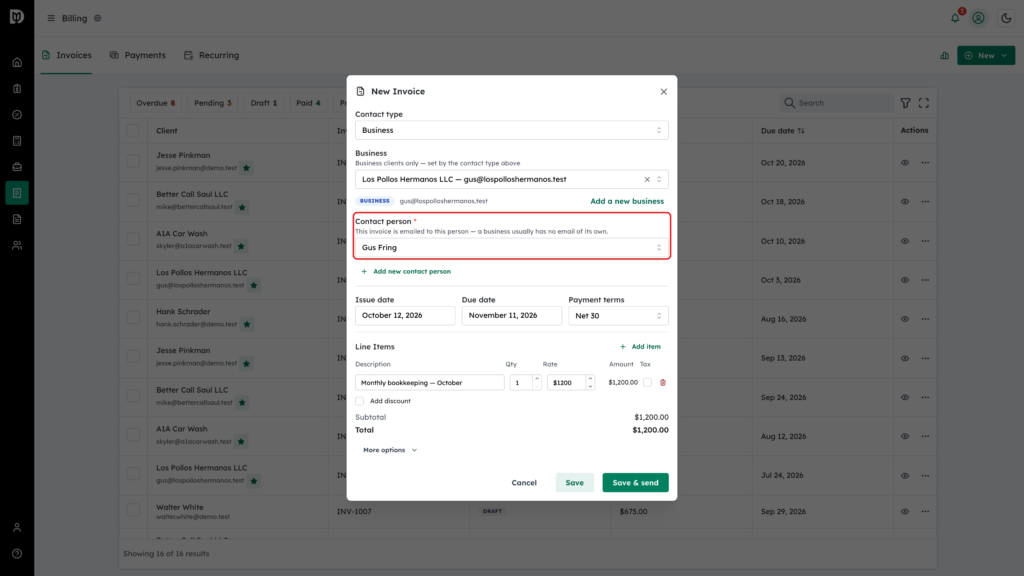Select the Hank Schrader row checkbox
The image size is (1024, 576).
tap(133, 318)
